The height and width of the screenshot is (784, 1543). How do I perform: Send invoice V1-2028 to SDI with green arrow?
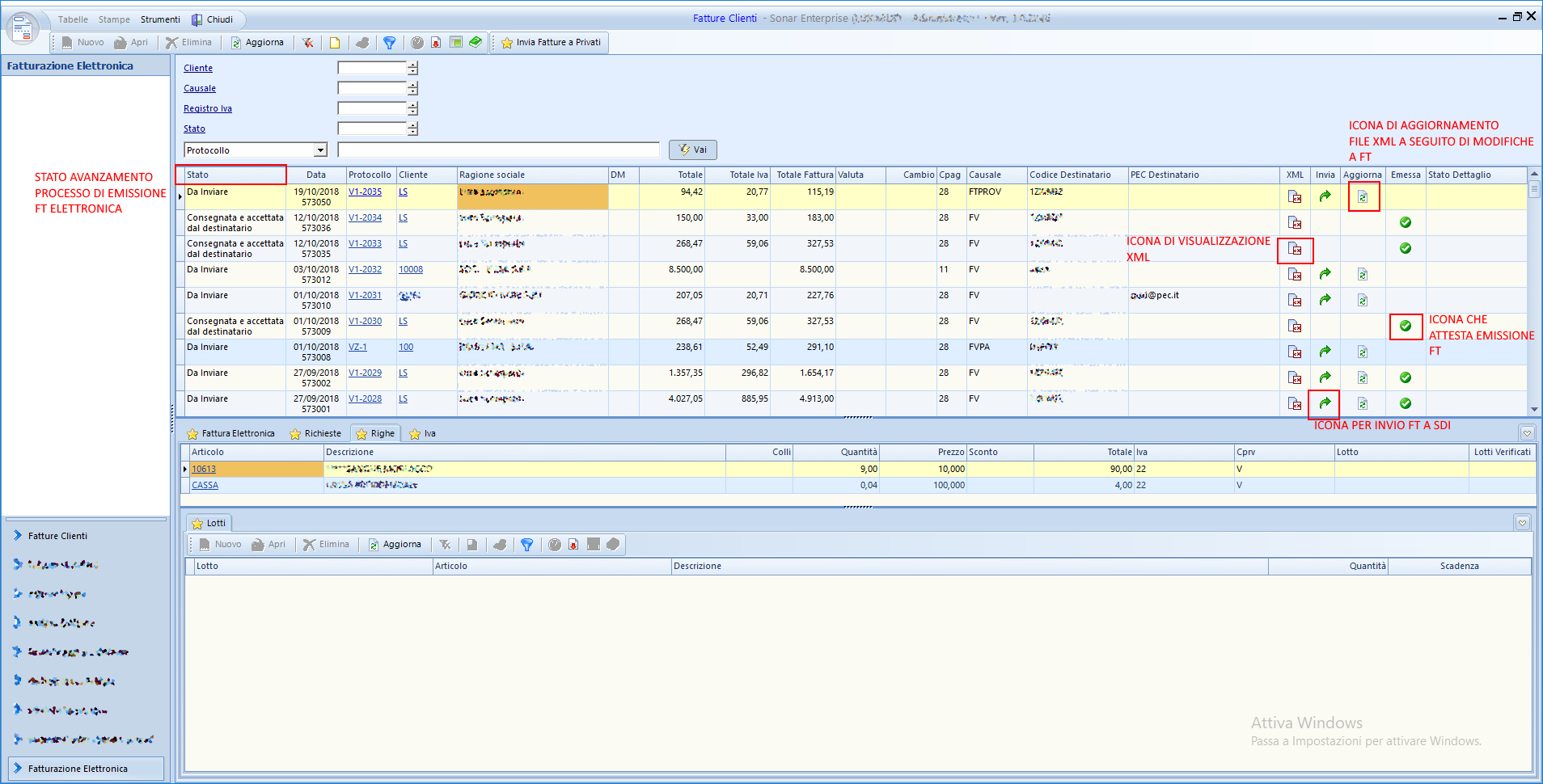1325,403
